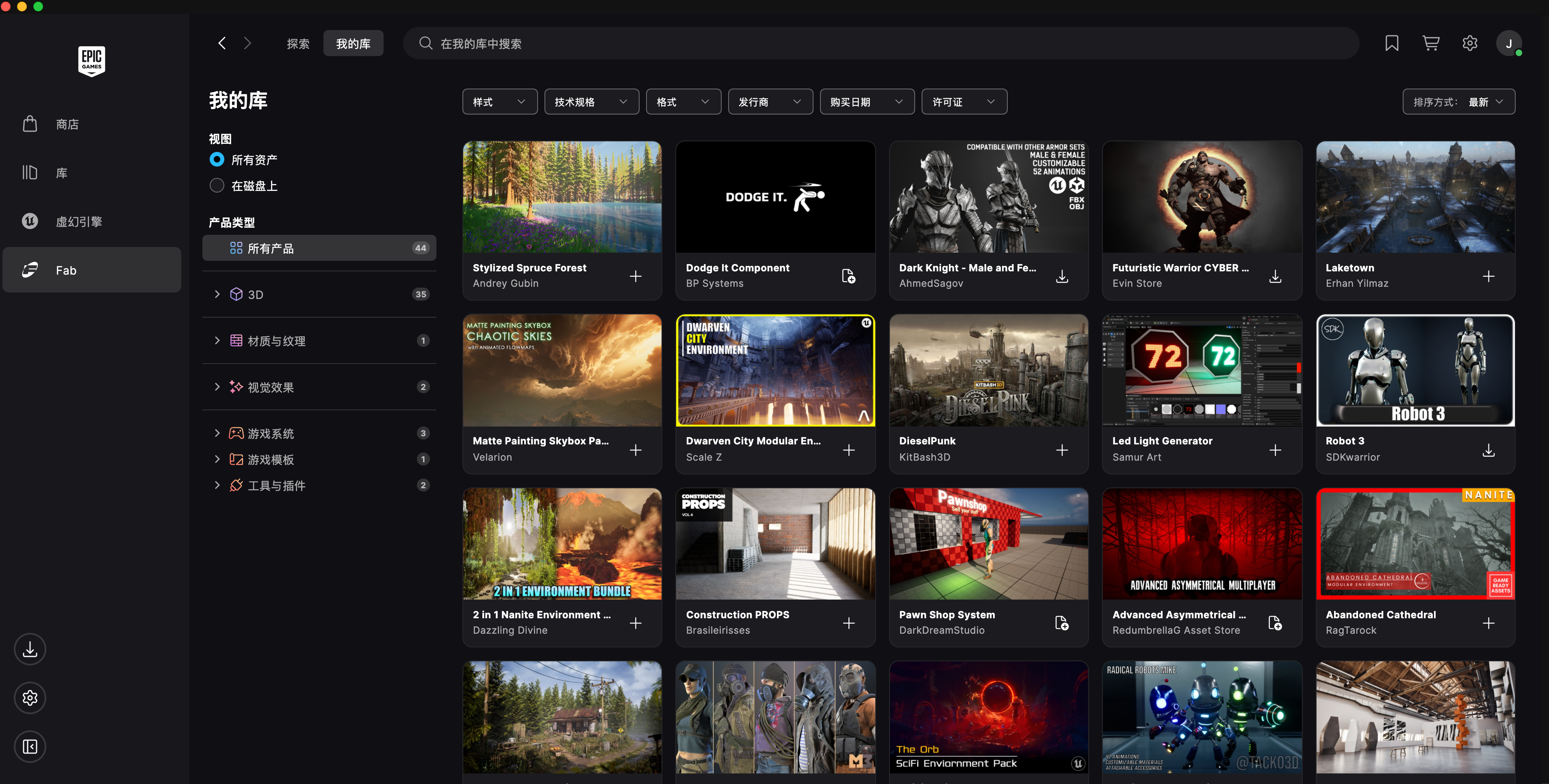This screenshot has height=784, width=1549.
Task: Switch to the 探索 tab
Action: click(298, 44)
